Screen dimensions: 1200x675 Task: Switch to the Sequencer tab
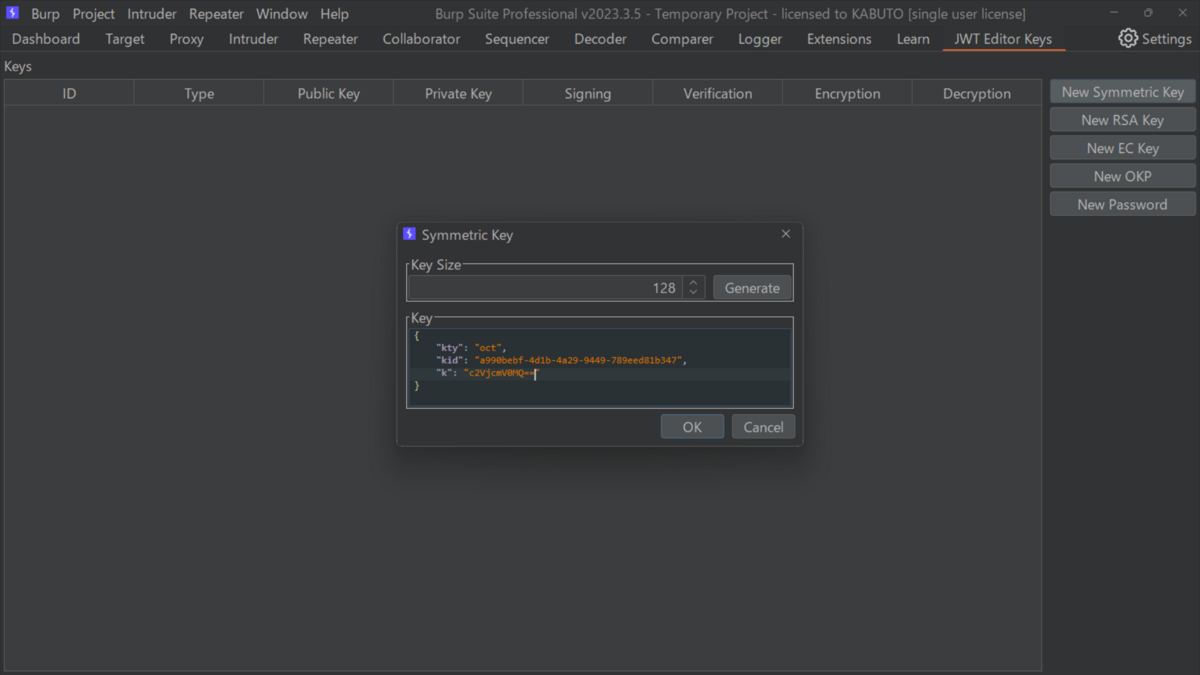(517, 39)
